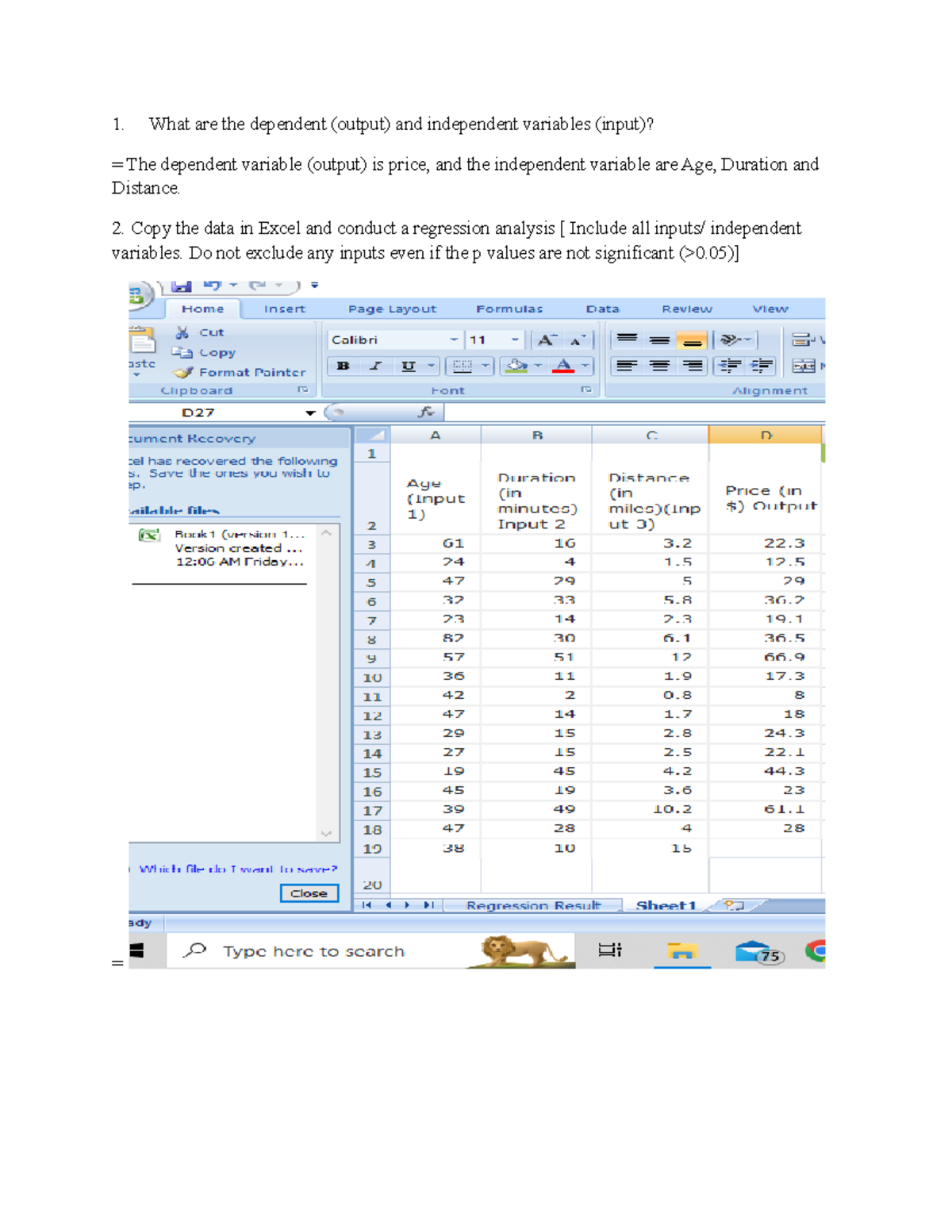The image size is (952, 1232).
Task: Close the Document Recovery pane
Action: [x=309, y=893]
